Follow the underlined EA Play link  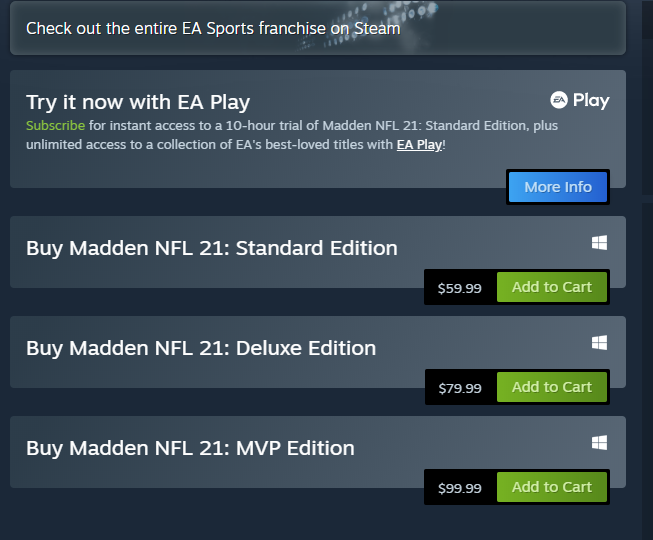coord(419,145)
